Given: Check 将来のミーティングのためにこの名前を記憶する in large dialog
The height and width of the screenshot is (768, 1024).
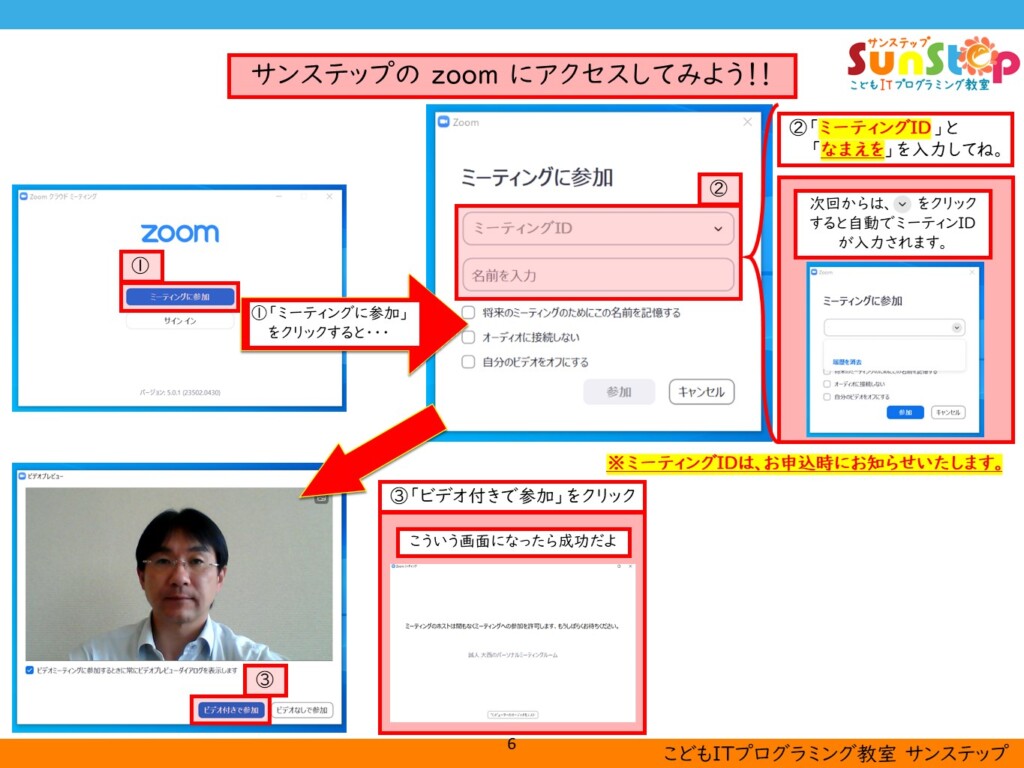Looking at the screenshot, I should click(468, 312).
